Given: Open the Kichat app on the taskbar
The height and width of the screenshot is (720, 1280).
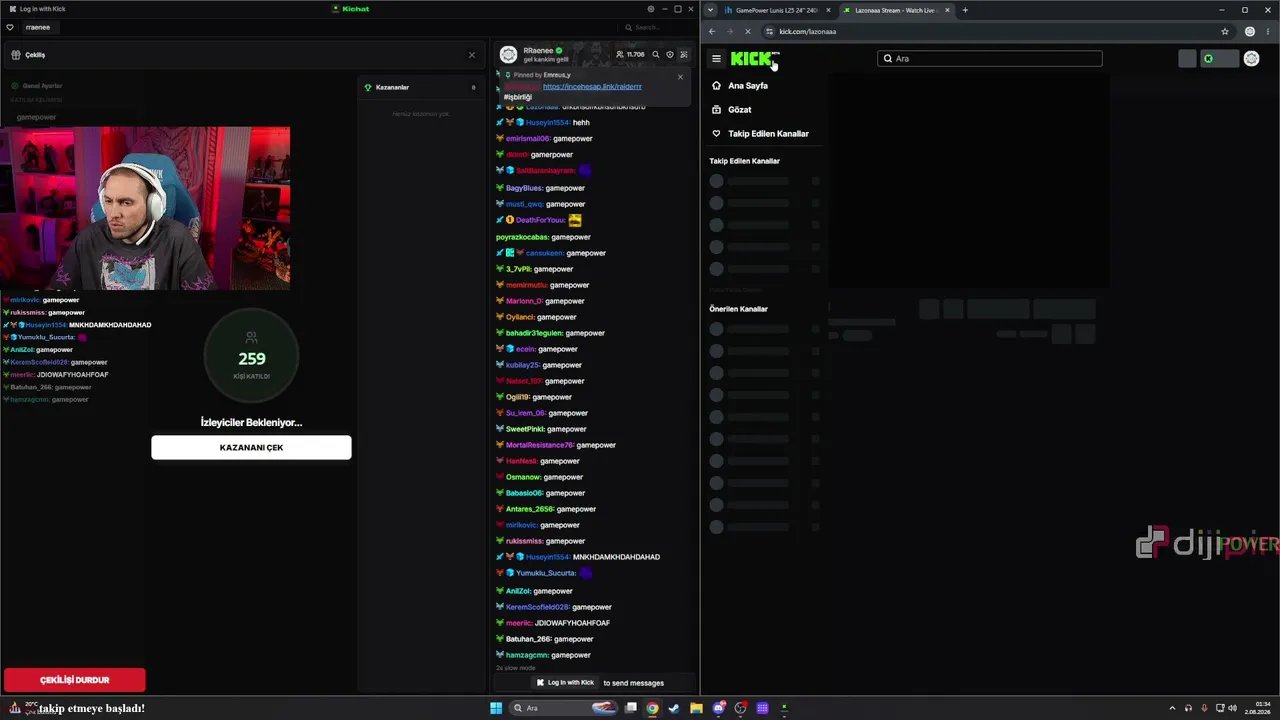Looking at the screenshot, I should (784, 708).
